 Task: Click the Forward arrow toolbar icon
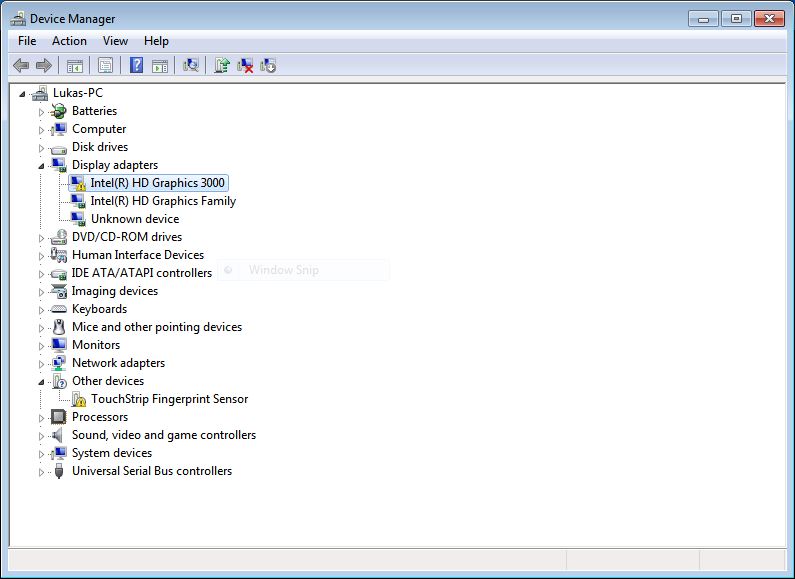pos(44,65)
